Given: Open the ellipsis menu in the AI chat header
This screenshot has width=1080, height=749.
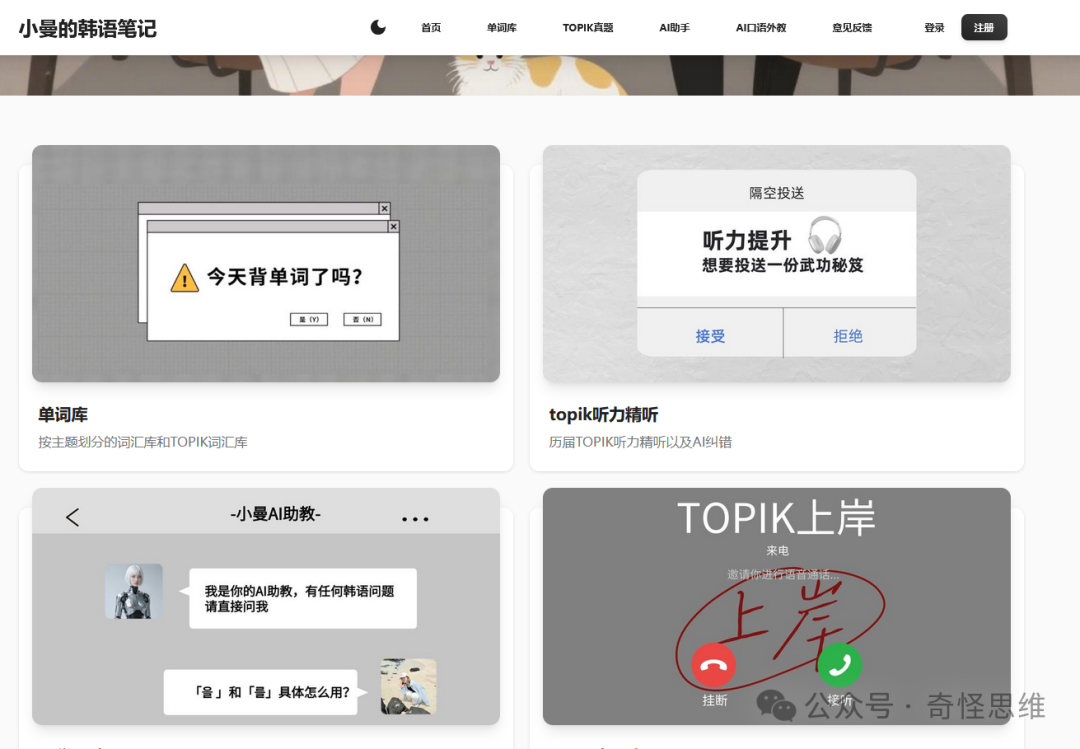Looking at the screenshot, I should coord(416,517).
